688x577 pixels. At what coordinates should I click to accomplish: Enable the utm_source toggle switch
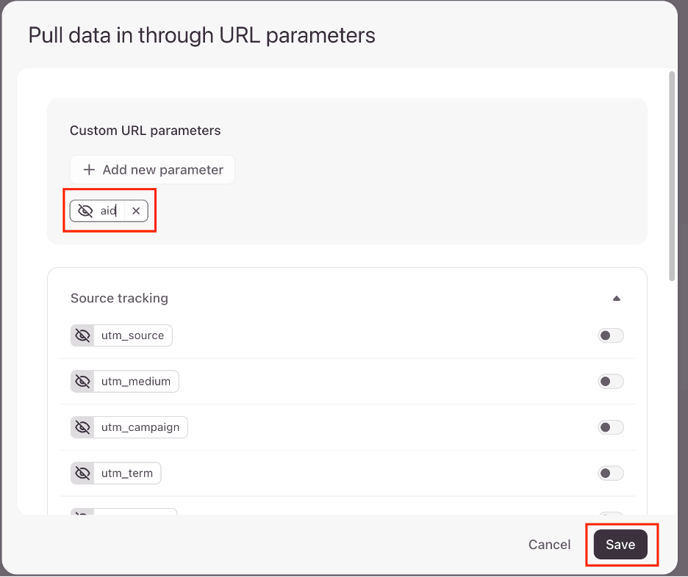610,336
